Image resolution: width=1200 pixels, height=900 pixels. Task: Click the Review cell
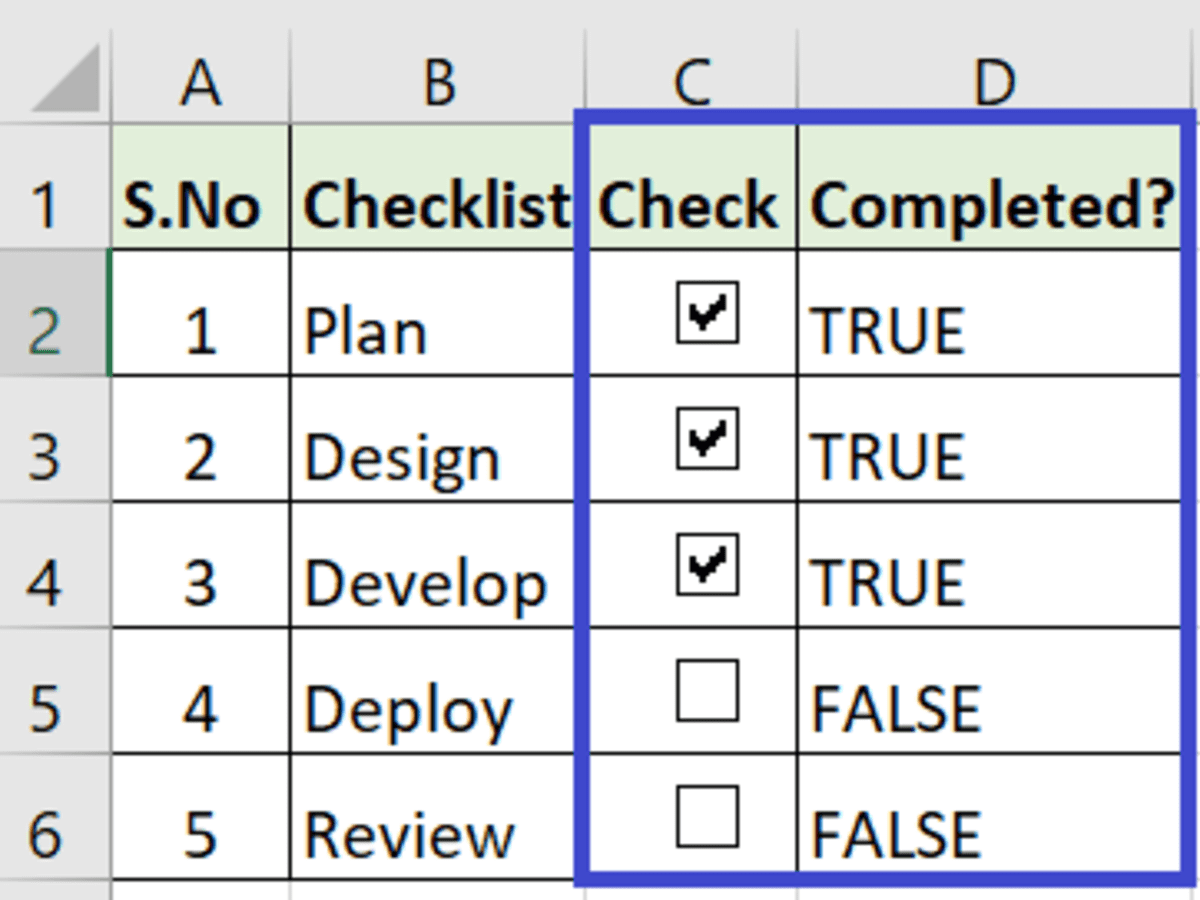coord(436,833)
